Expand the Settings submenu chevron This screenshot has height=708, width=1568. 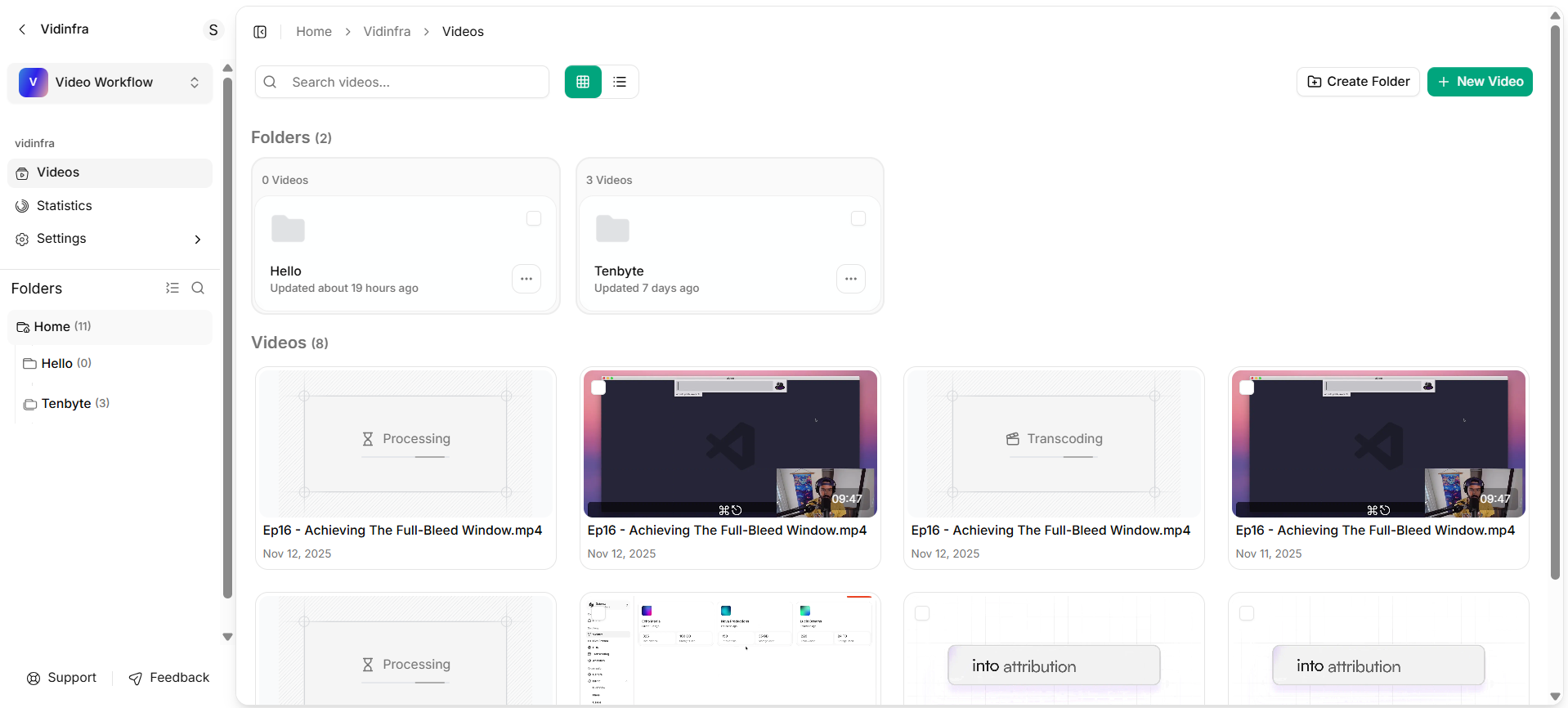pyautogui.click(x=198, y=240)
